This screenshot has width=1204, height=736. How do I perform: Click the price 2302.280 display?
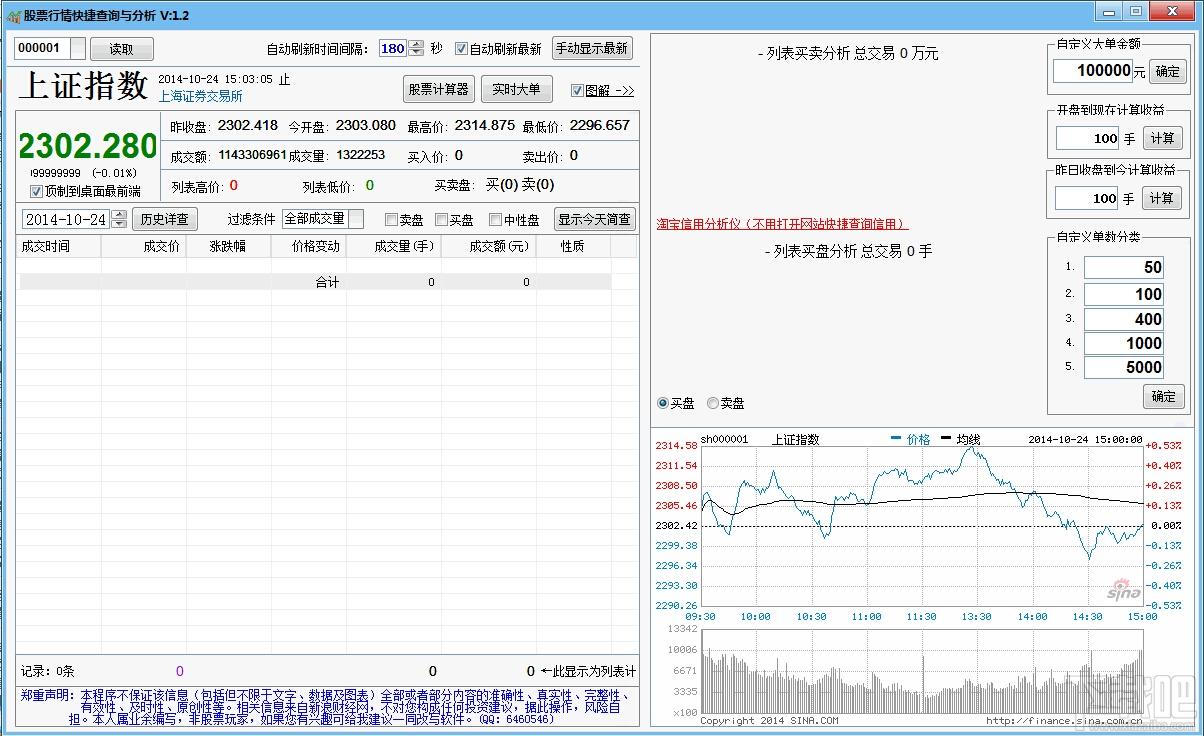point(88,146)
